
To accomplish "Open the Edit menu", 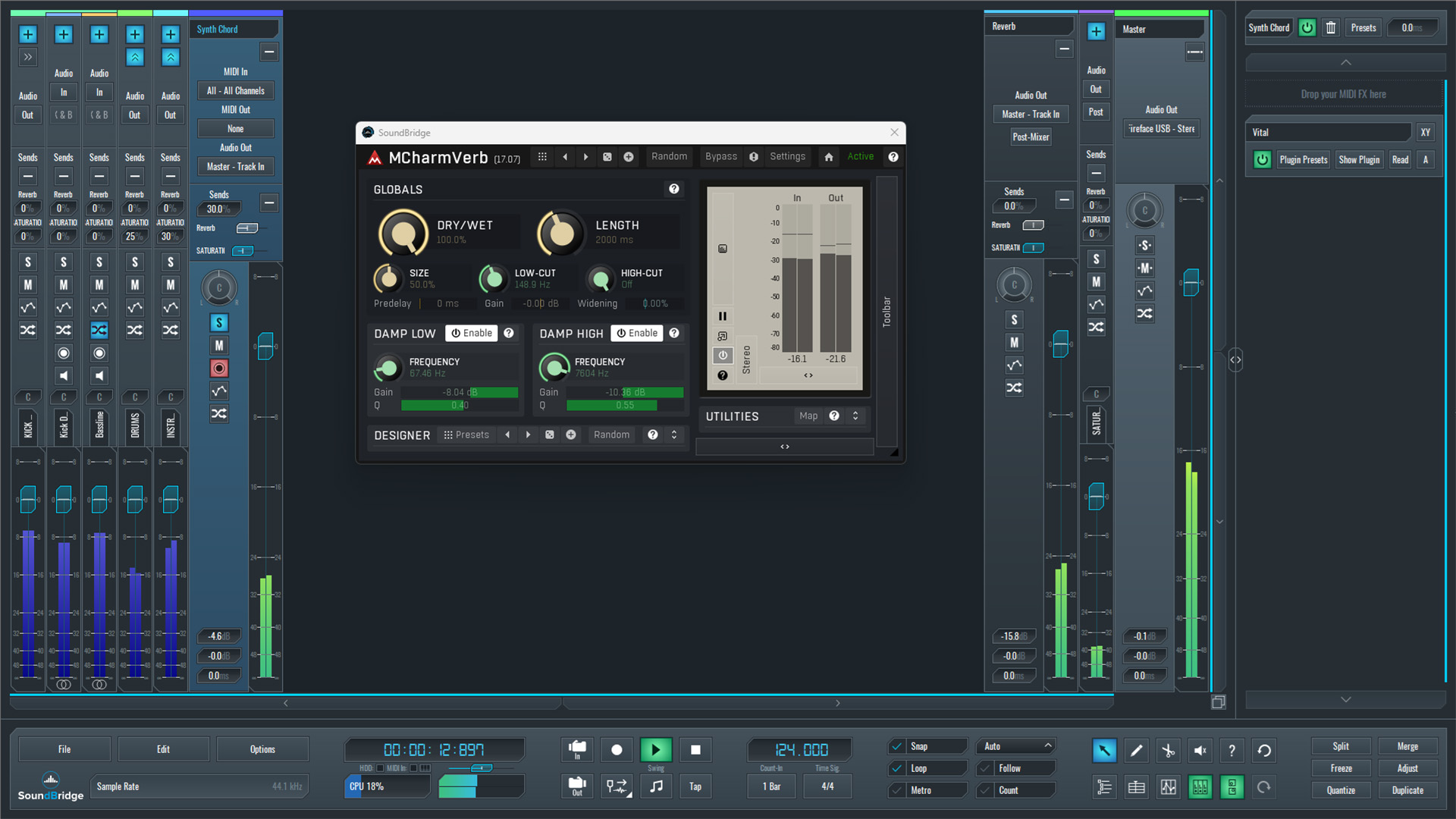I will pos(163,749).
